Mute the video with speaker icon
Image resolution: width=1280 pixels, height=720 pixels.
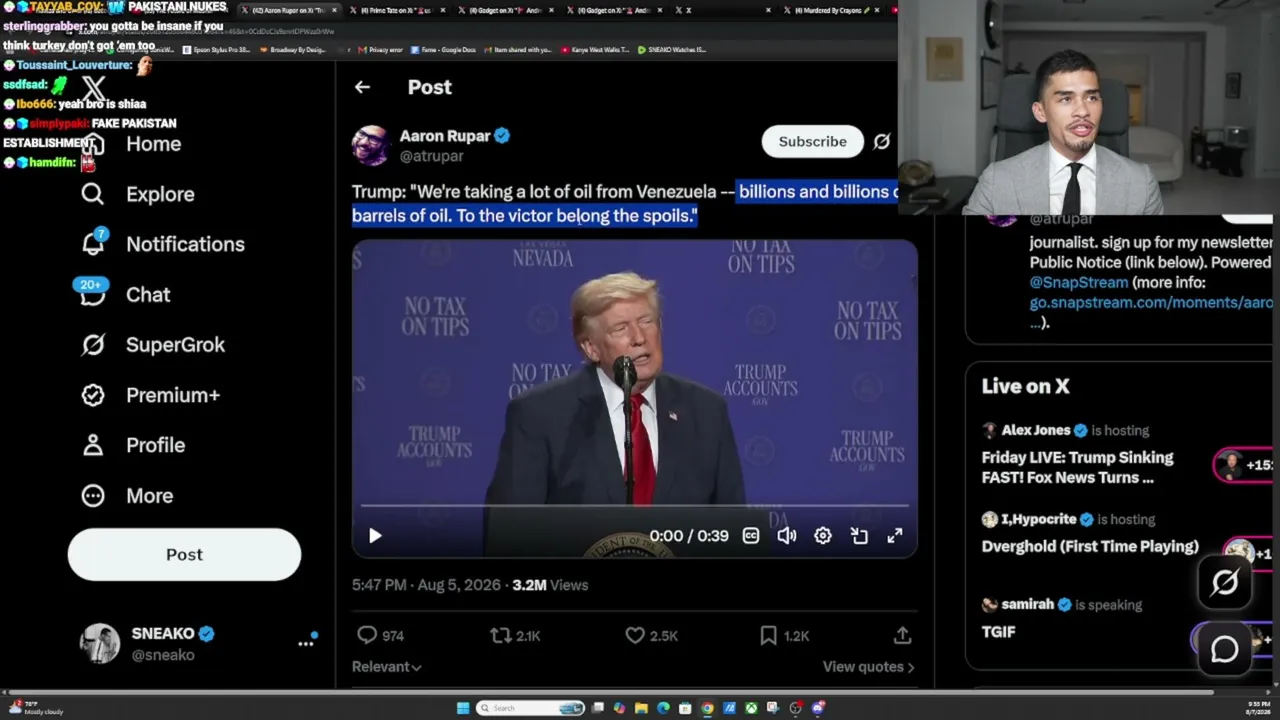(x=787, y=536)
